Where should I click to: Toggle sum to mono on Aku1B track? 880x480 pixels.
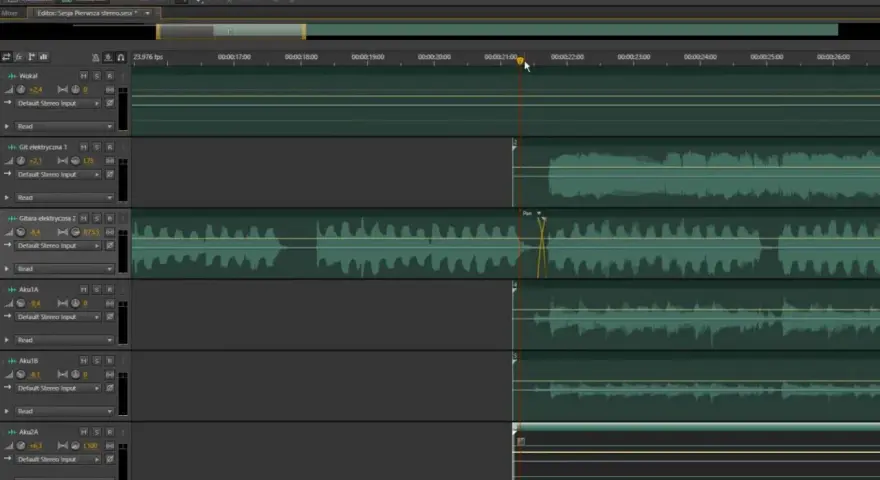pos(109,374)
